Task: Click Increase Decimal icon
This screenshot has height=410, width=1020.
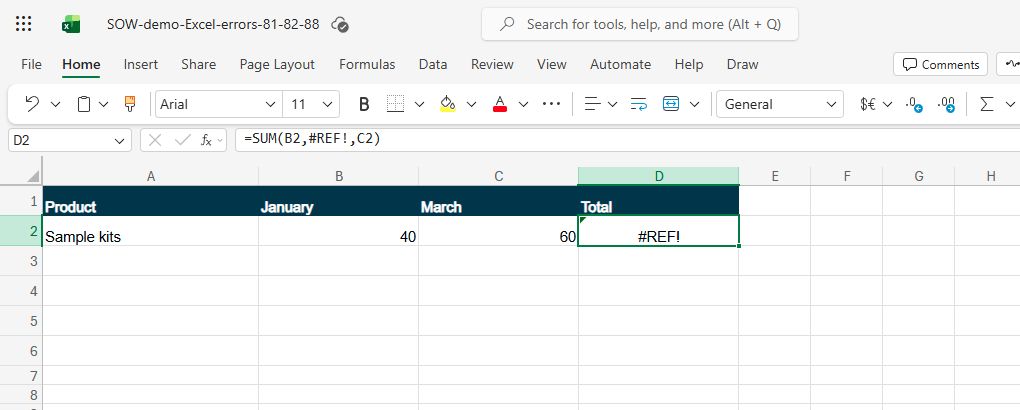Action: pos(946,104)
